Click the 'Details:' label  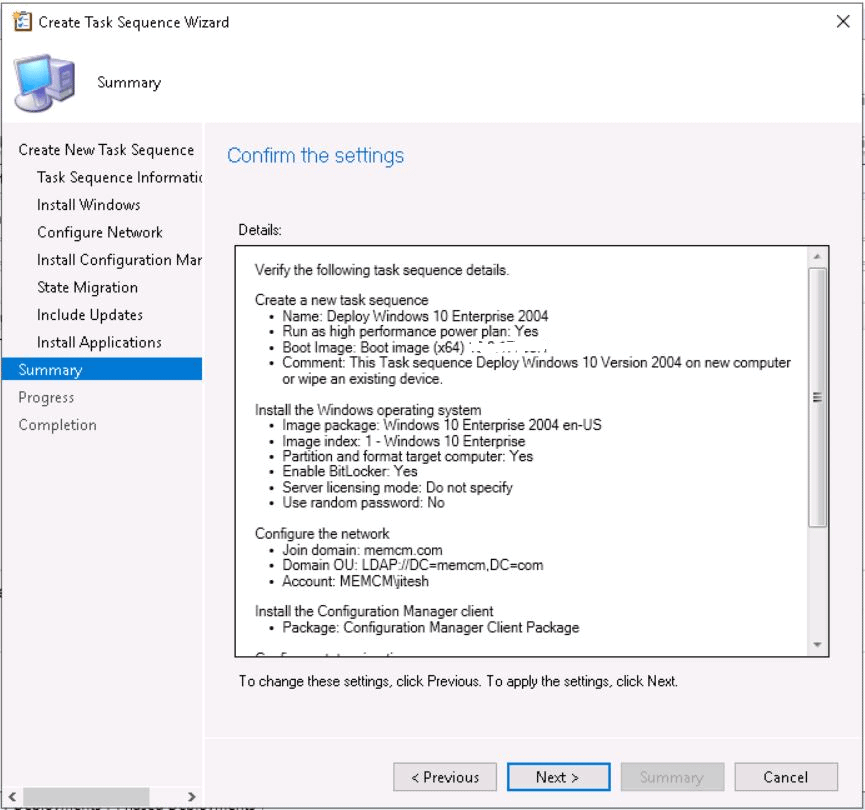point(260,230)
